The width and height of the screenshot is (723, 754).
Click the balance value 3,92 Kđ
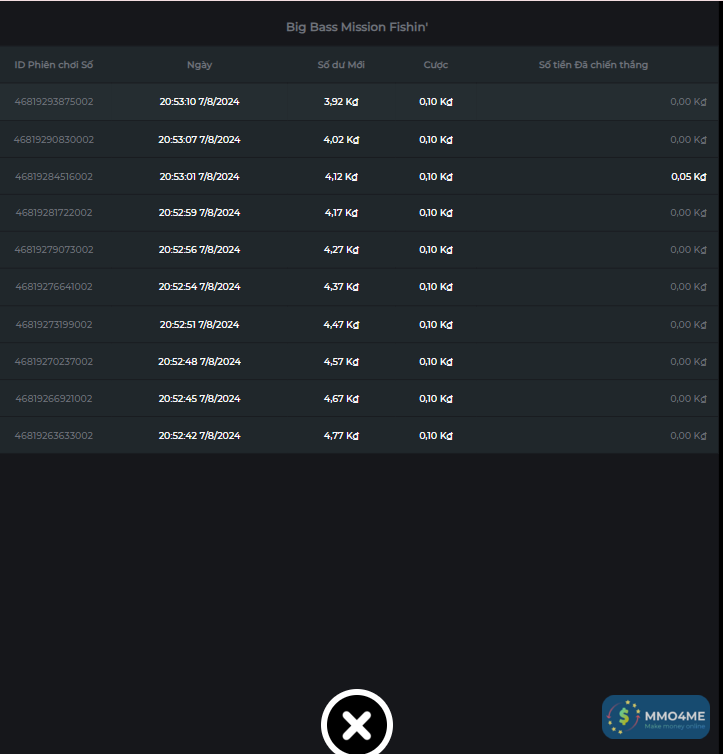point(341,101)
